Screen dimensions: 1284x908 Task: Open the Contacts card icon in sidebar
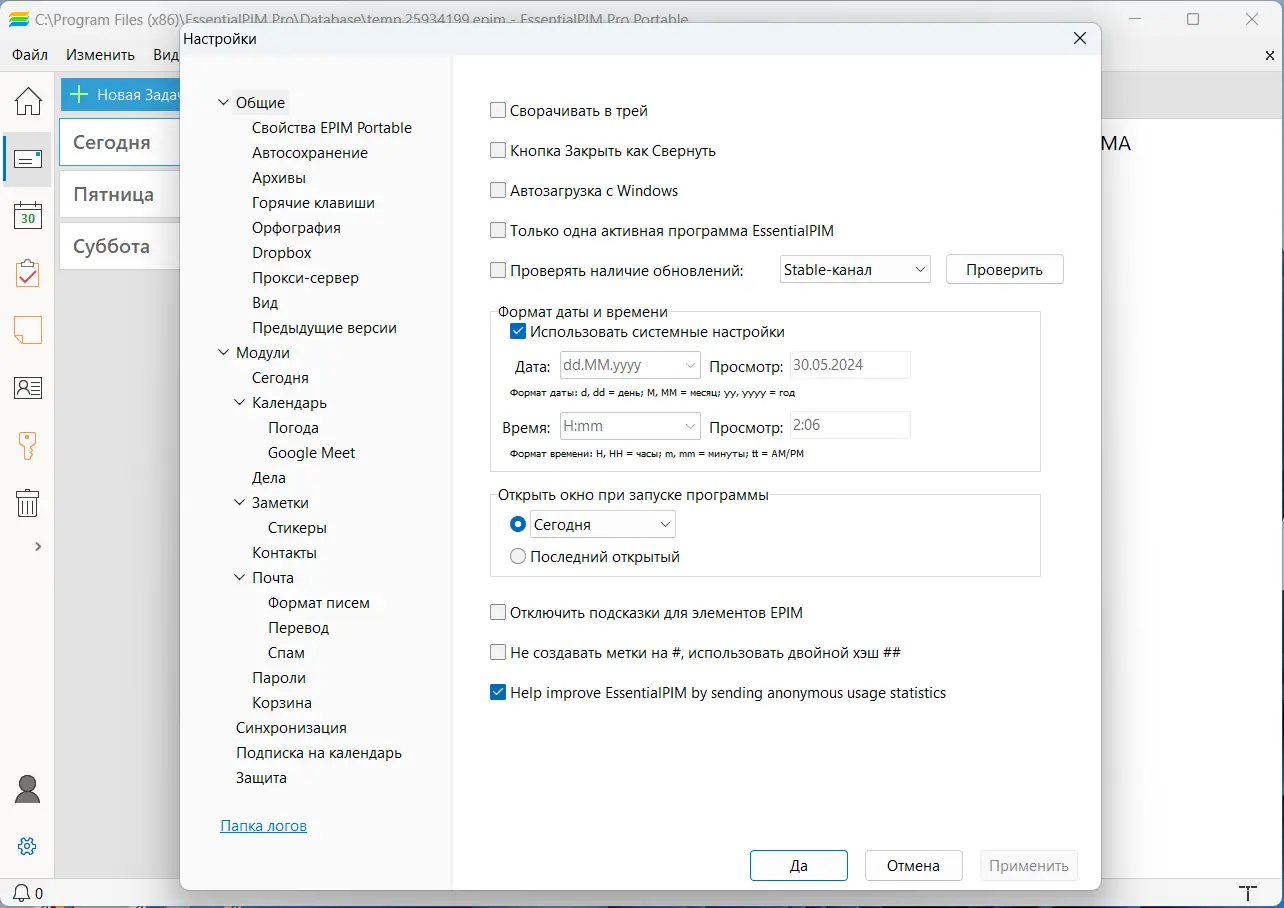pyautogui.click(x=28, y=388)
